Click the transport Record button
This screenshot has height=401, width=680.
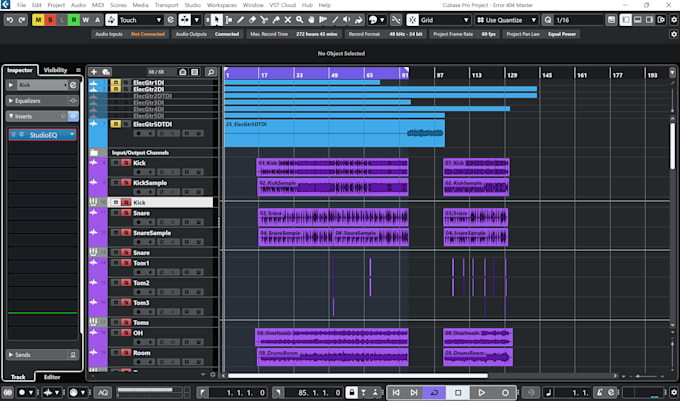click(x=505, y=393)
